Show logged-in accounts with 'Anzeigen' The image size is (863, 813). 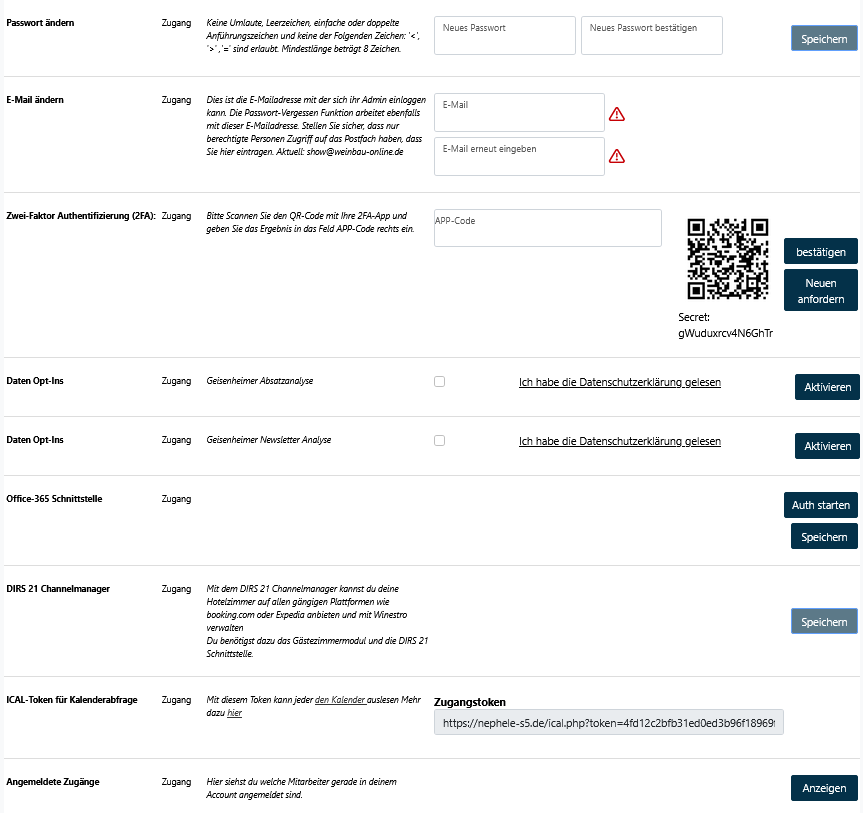point(824,788)
